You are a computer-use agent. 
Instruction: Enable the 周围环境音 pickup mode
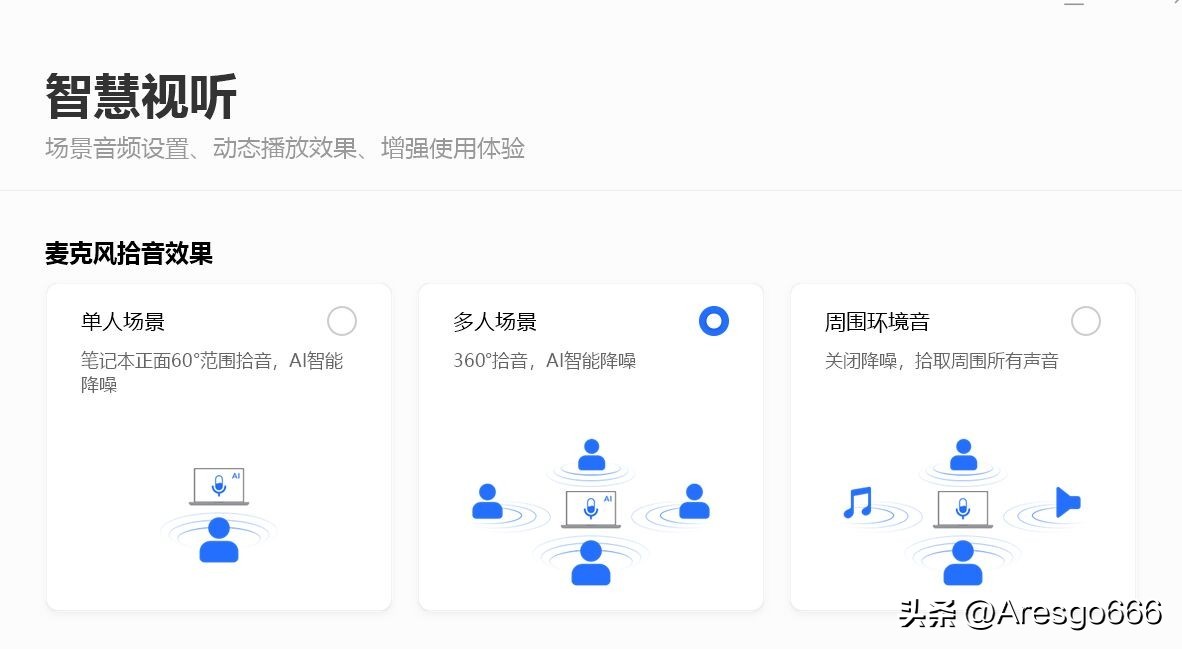point(1085,321)
